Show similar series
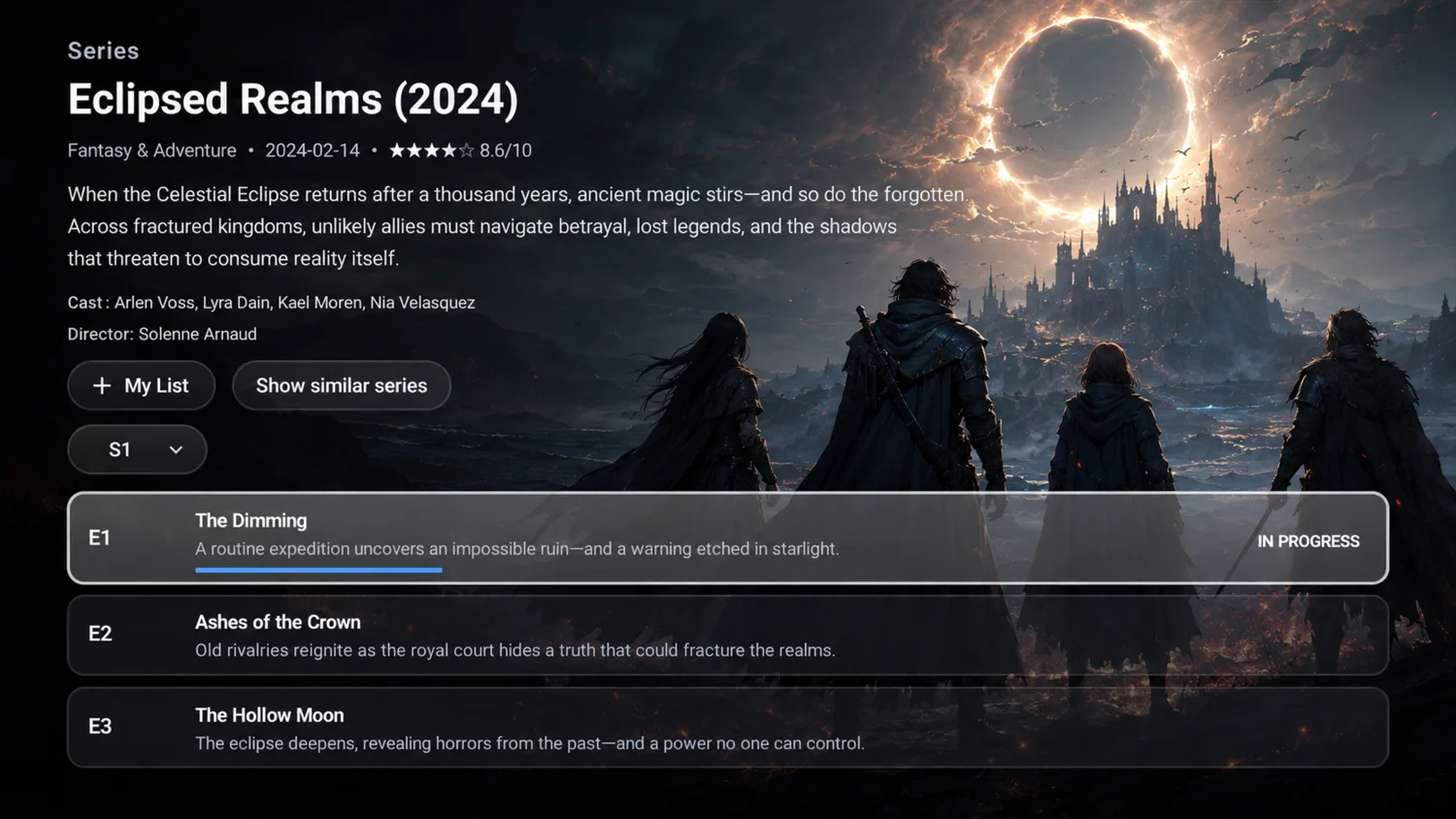 (342, 385)
